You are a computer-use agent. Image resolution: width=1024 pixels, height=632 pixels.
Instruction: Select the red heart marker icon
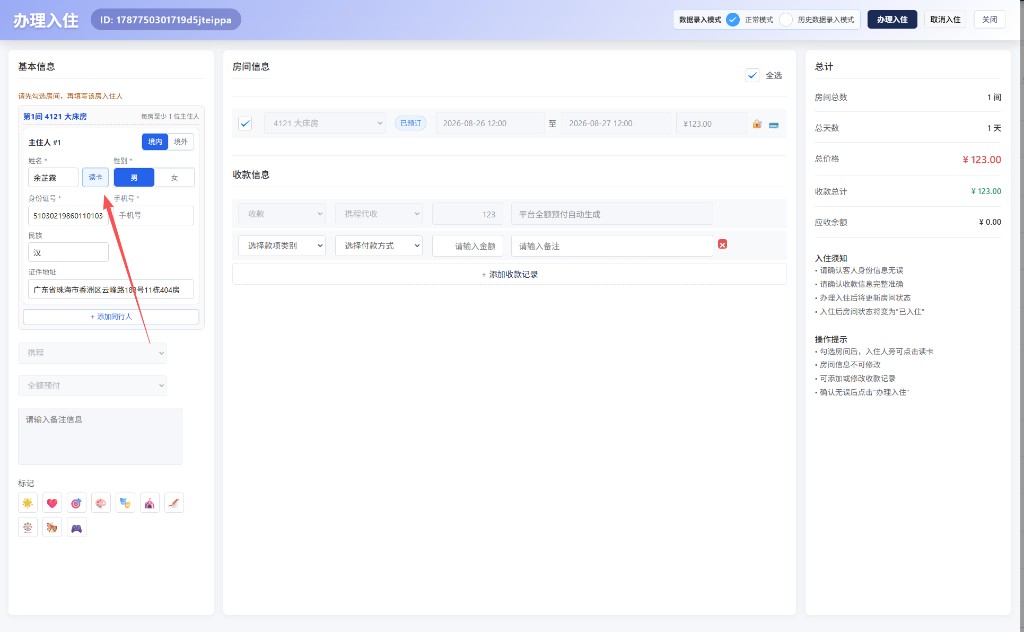point(52,503)
